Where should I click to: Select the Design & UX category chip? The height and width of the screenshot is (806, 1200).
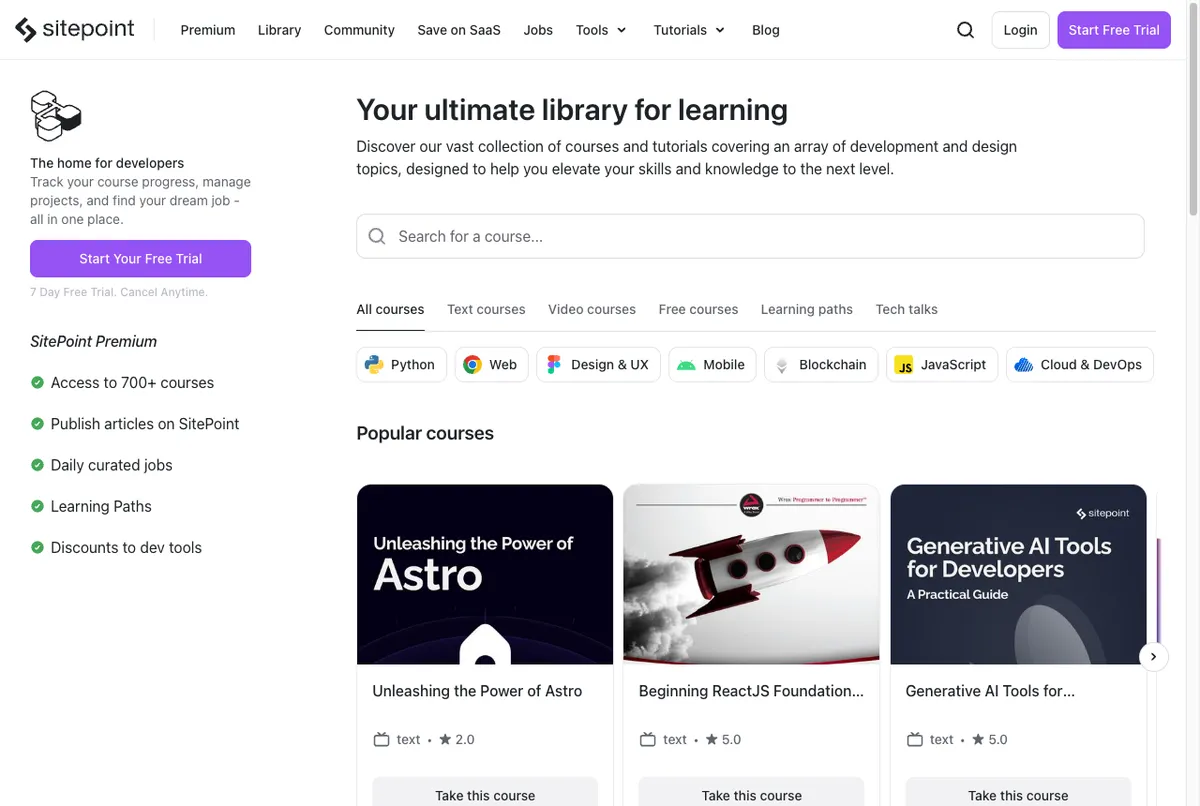tap(598, 365)
